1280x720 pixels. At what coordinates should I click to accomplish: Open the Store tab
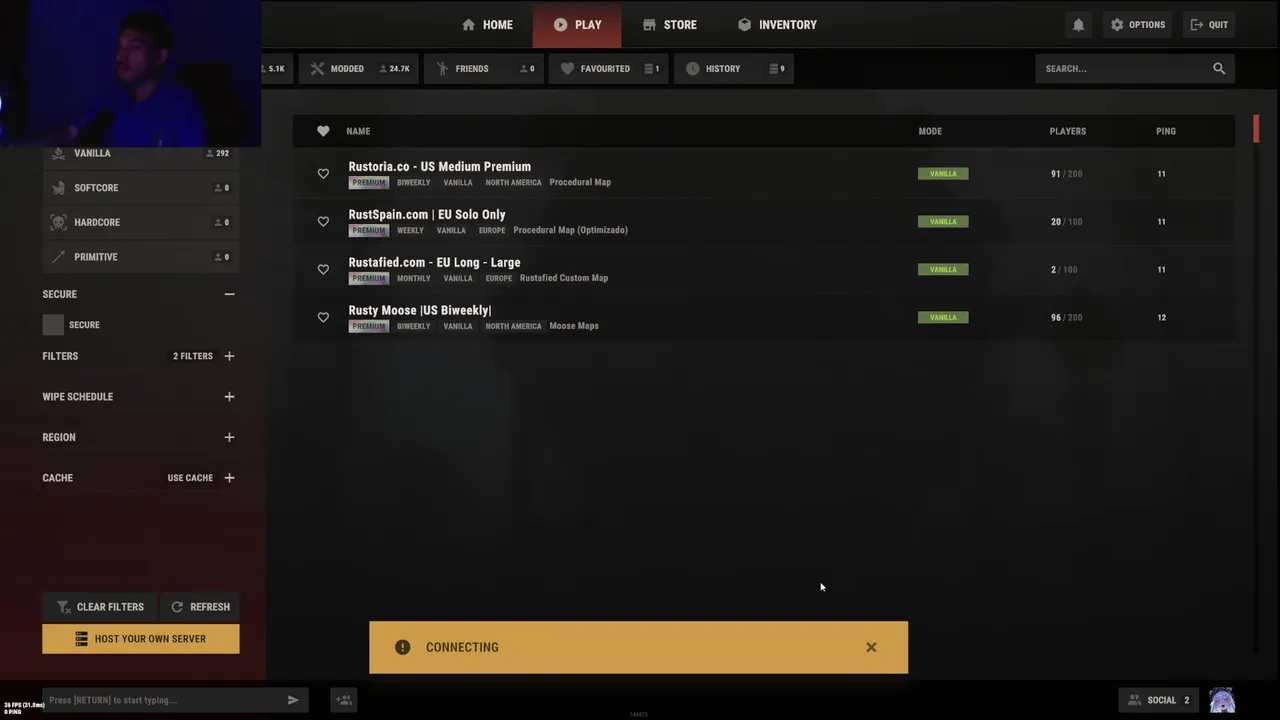[670, 25]
